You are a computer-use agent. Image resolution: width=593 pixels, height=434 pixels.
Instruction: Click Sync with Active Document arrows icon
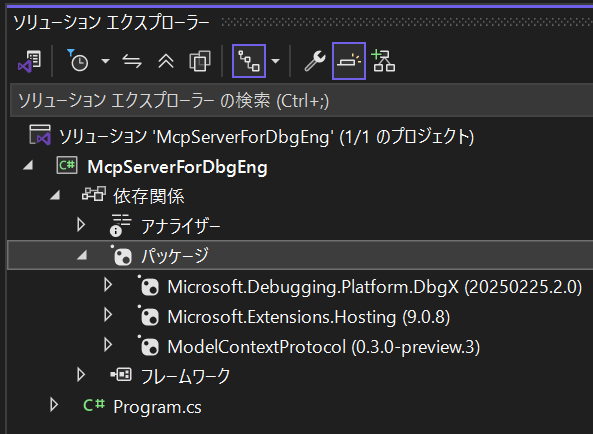click(x=132, y=61)
